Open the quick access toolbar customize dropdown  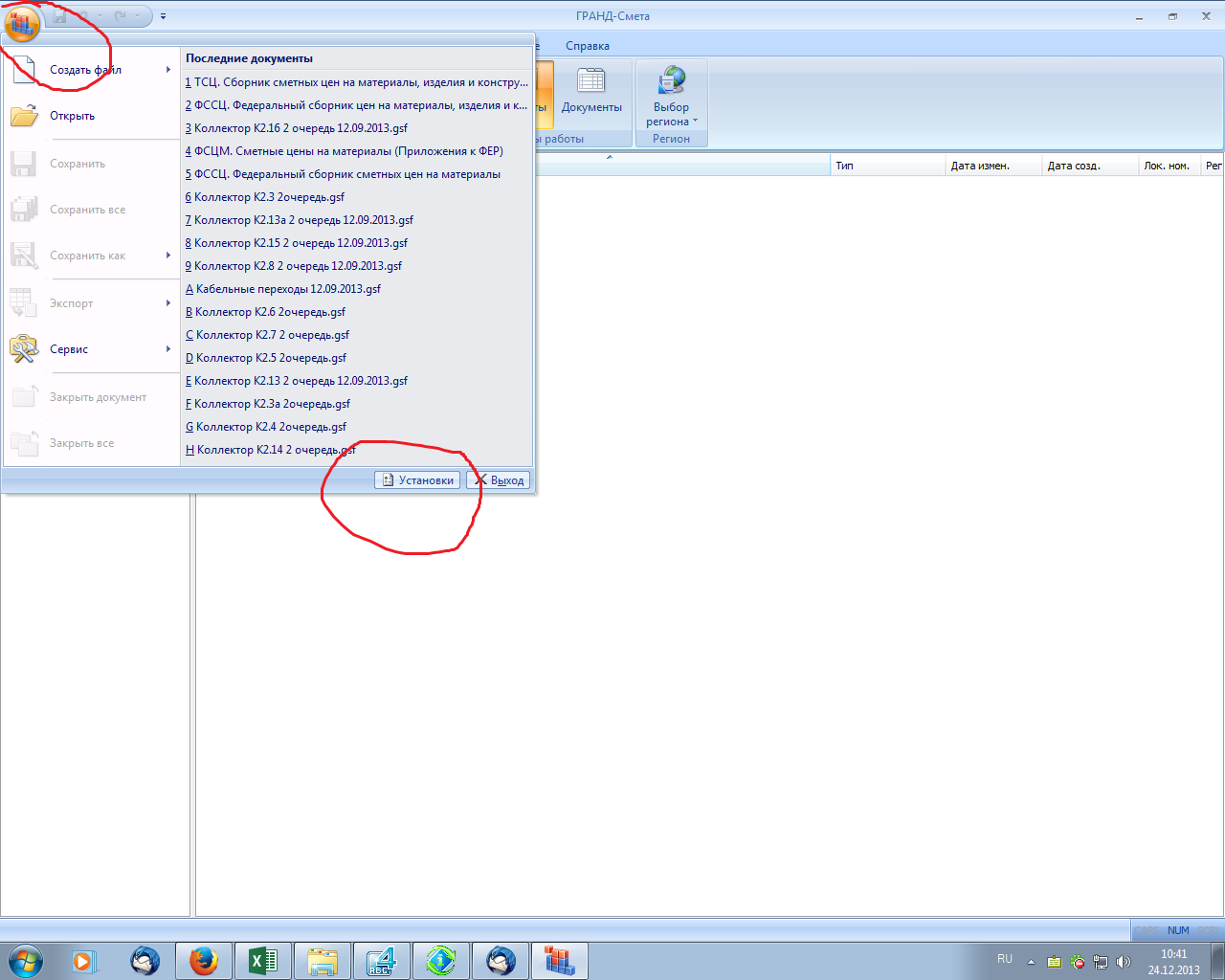tap(164, 16)
